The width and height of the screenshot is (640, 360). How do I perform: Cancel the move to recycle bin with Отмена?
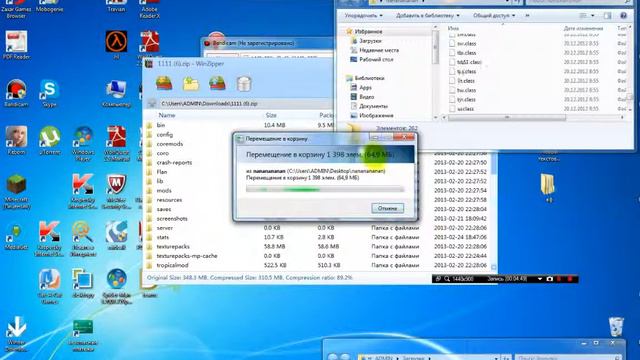pyautogui.click(x=387, y=208)
